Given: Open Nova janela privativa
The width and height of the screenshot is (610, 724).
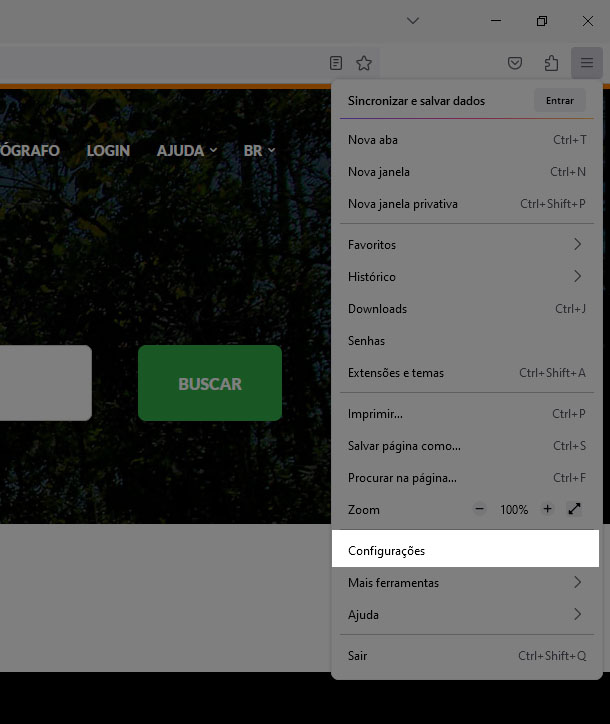Looking at the screenshot, I should point(467,204).
